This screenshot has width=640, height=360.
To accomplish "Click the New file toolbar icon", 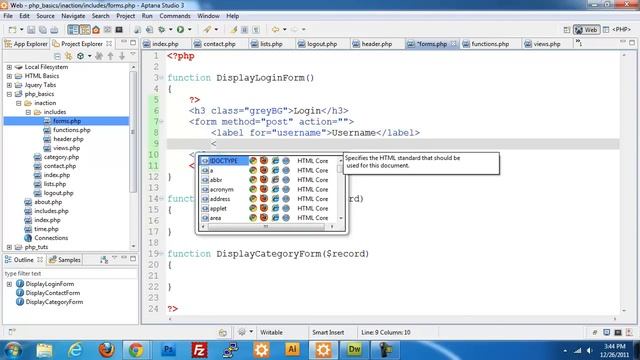I will point(13,30).
